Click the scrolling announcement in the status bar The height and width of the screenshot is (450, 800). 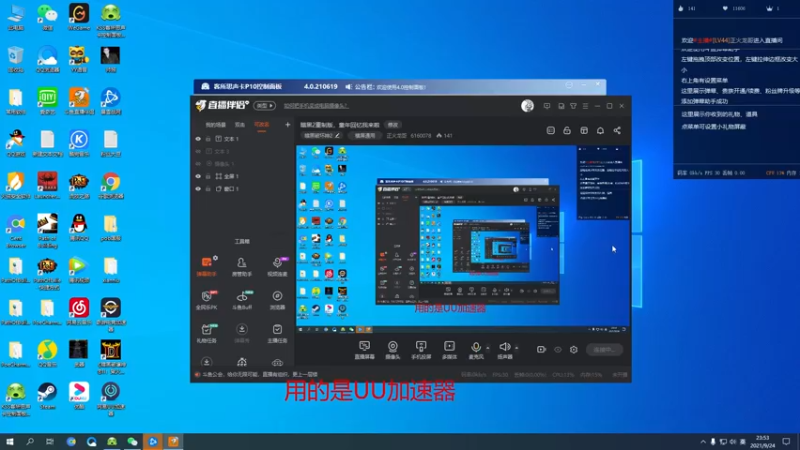click(x=259, y=374)
